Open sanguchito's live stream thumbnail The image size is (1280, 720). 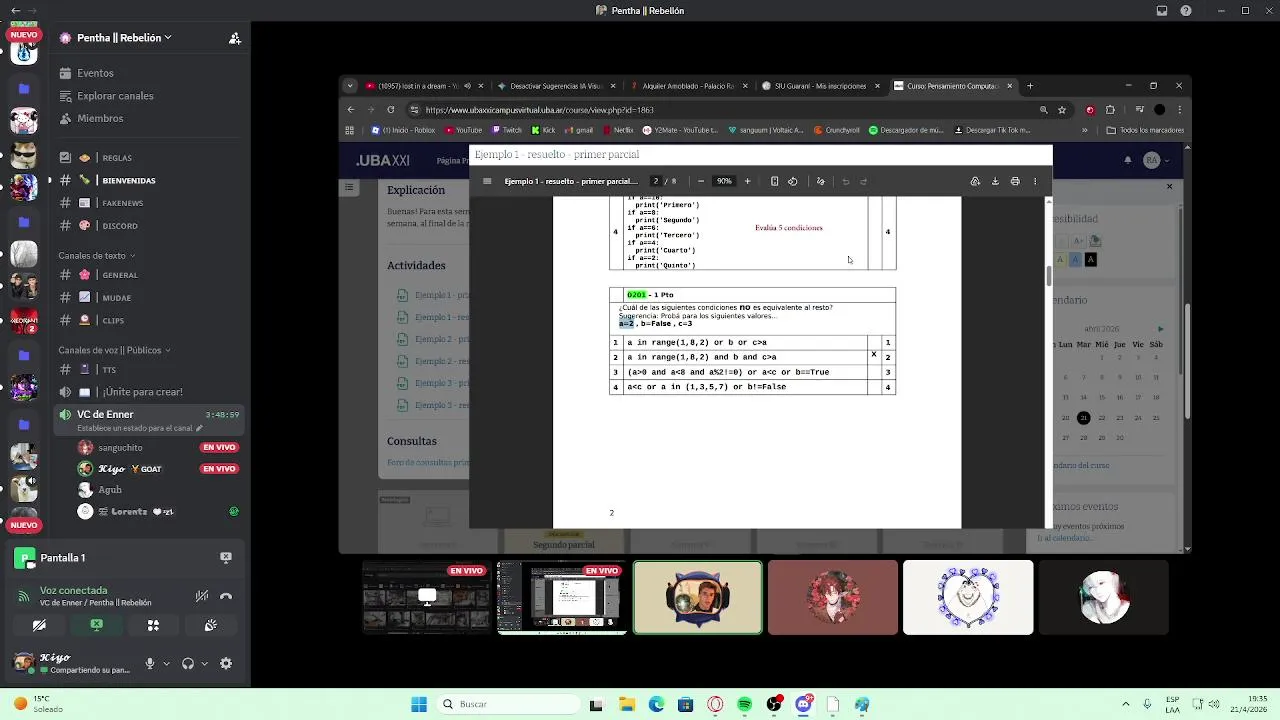coord(427,597)
